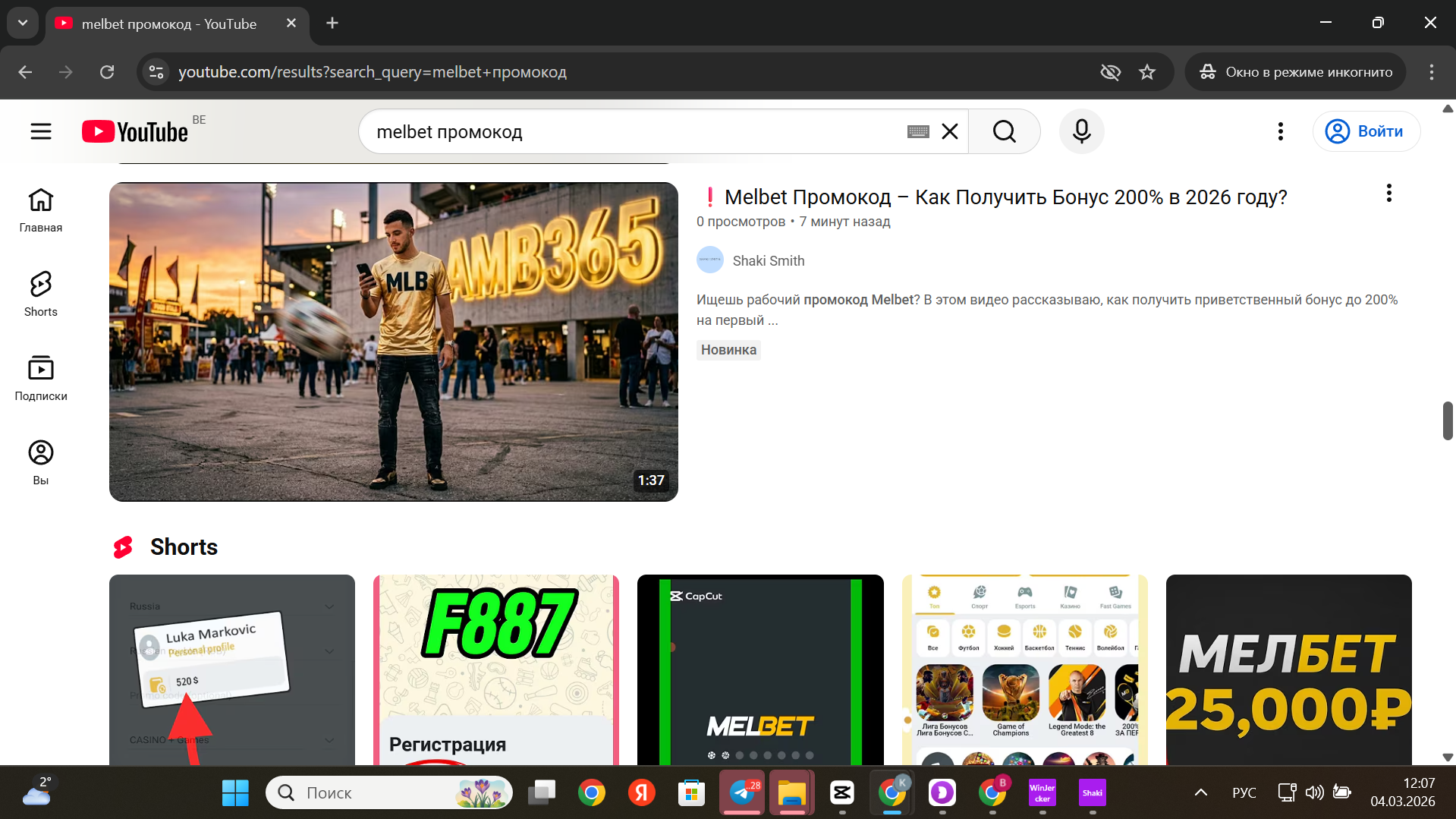Image resolution: width=1456 pixels, height=819 pixels.
Task: View site information icon in address bar
Action: coord(156,72)
